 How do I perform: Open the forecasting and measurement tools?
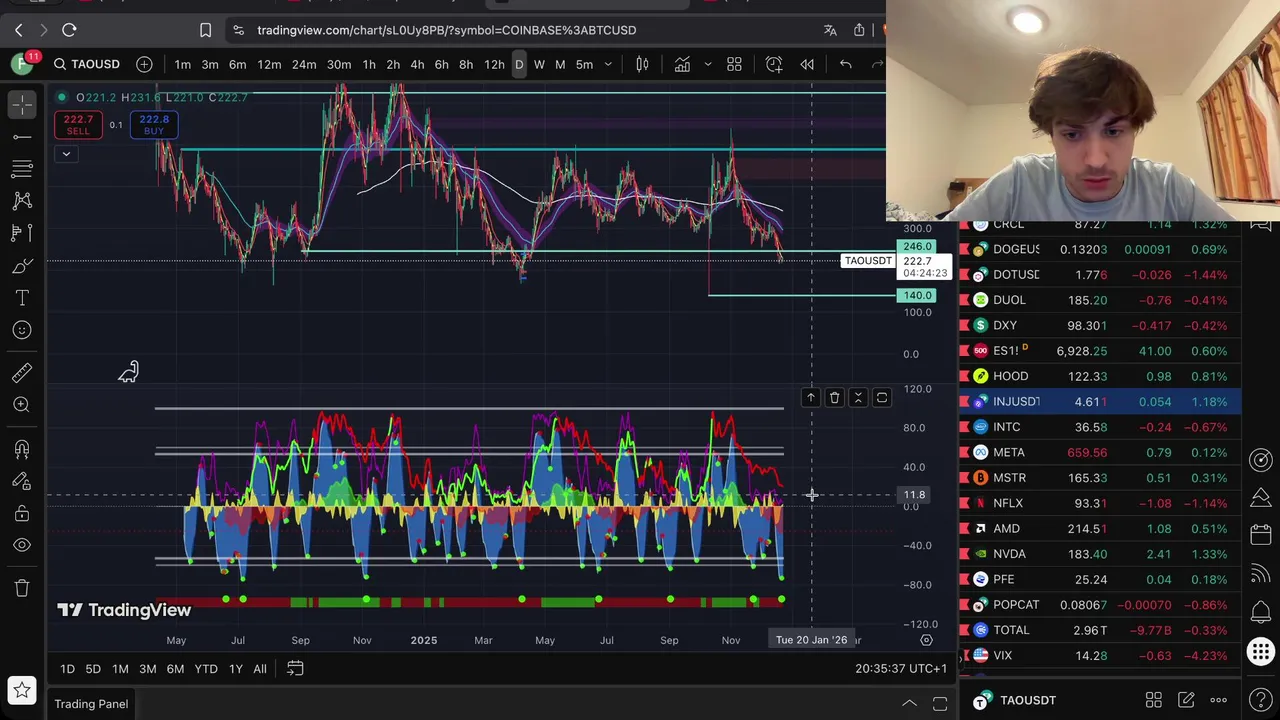(22, 233)
